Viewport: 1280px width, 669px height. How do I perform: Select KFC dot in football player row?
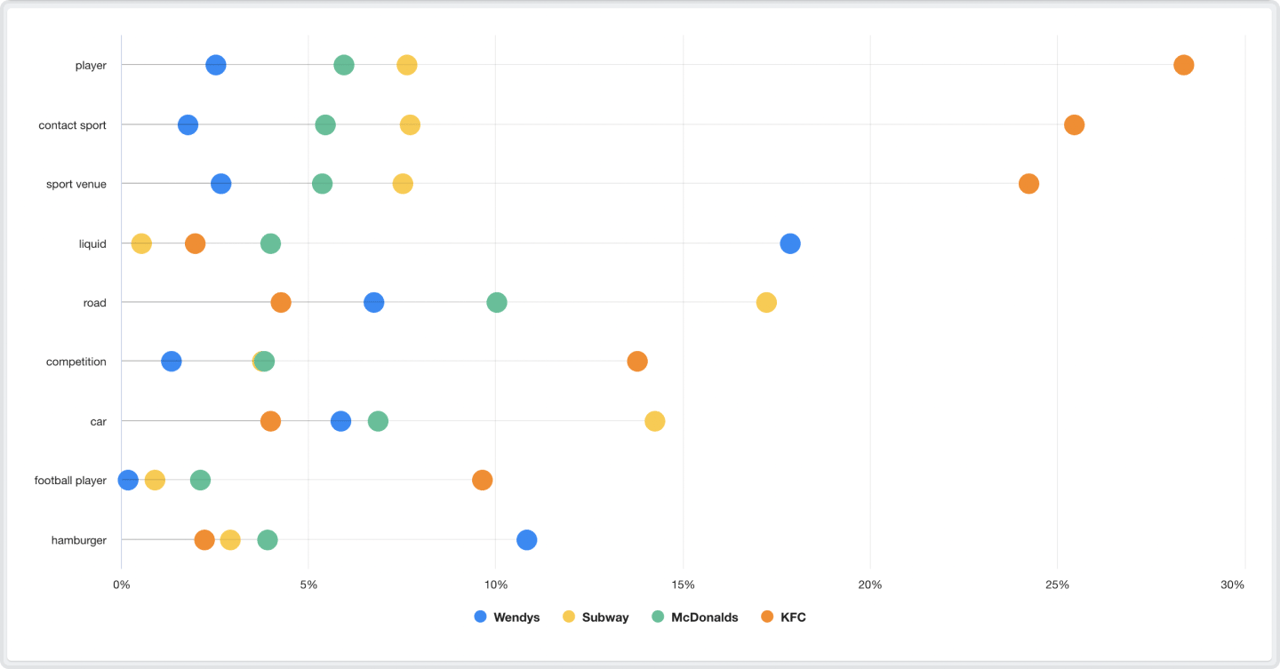pyautogui.click(x=482, y=480)
